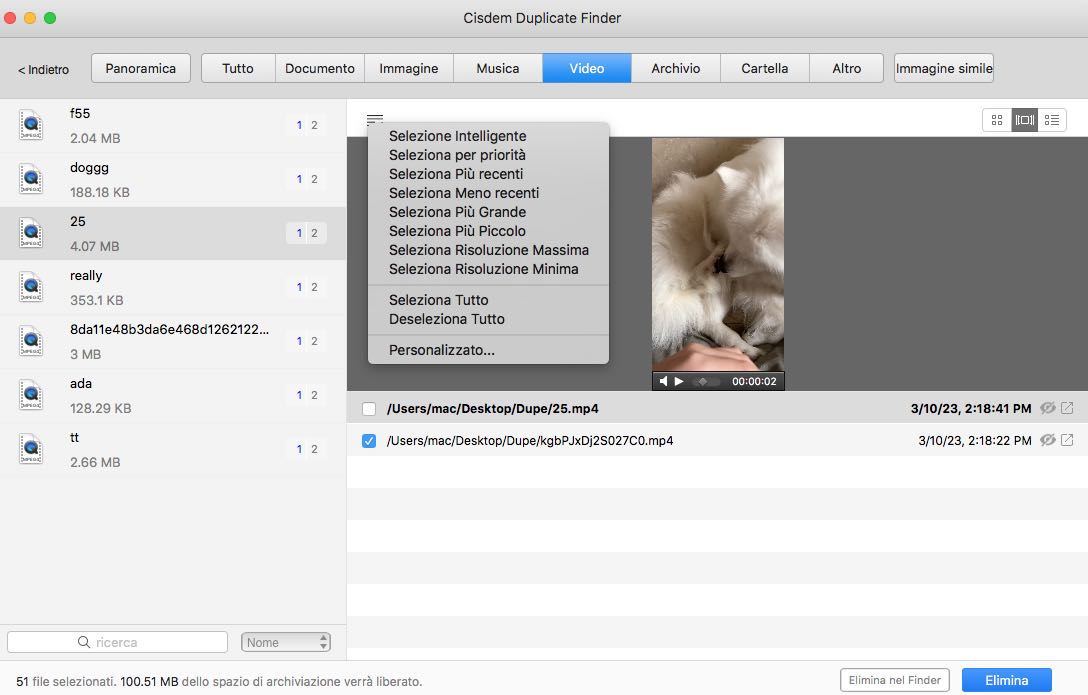Open the Nome sort dropdown

click(x=286, y=642)
